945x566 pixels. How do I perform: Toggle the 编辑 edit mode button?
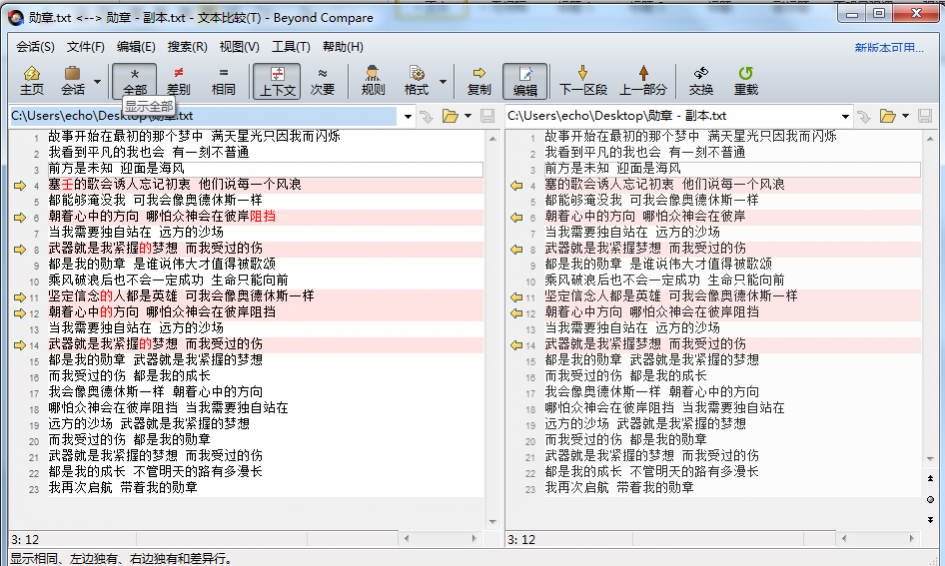[525, 81]
